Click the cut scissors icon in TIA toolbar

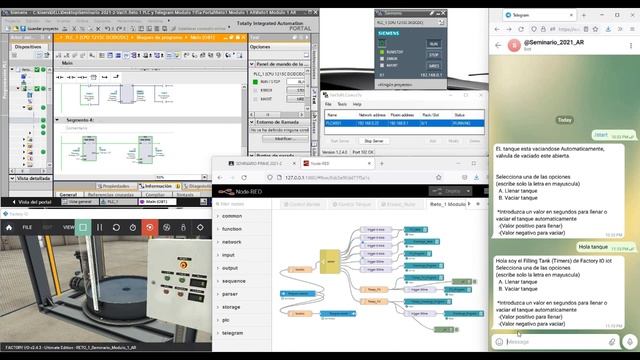74,29
